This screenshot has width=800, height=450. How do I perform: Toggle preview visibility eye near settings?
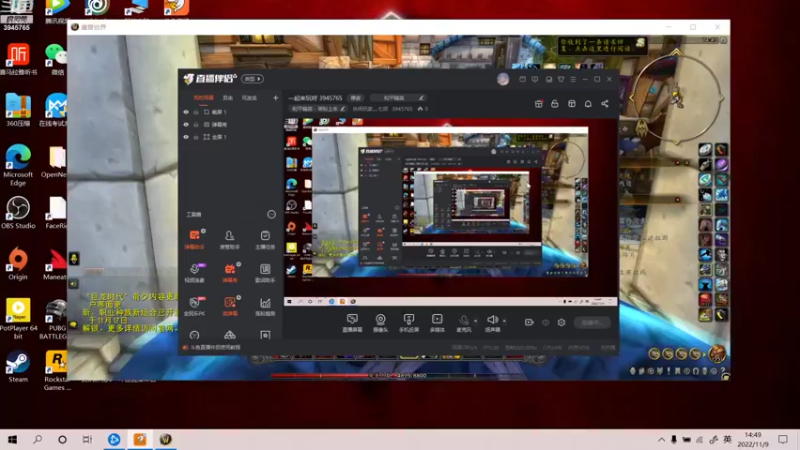545,322
